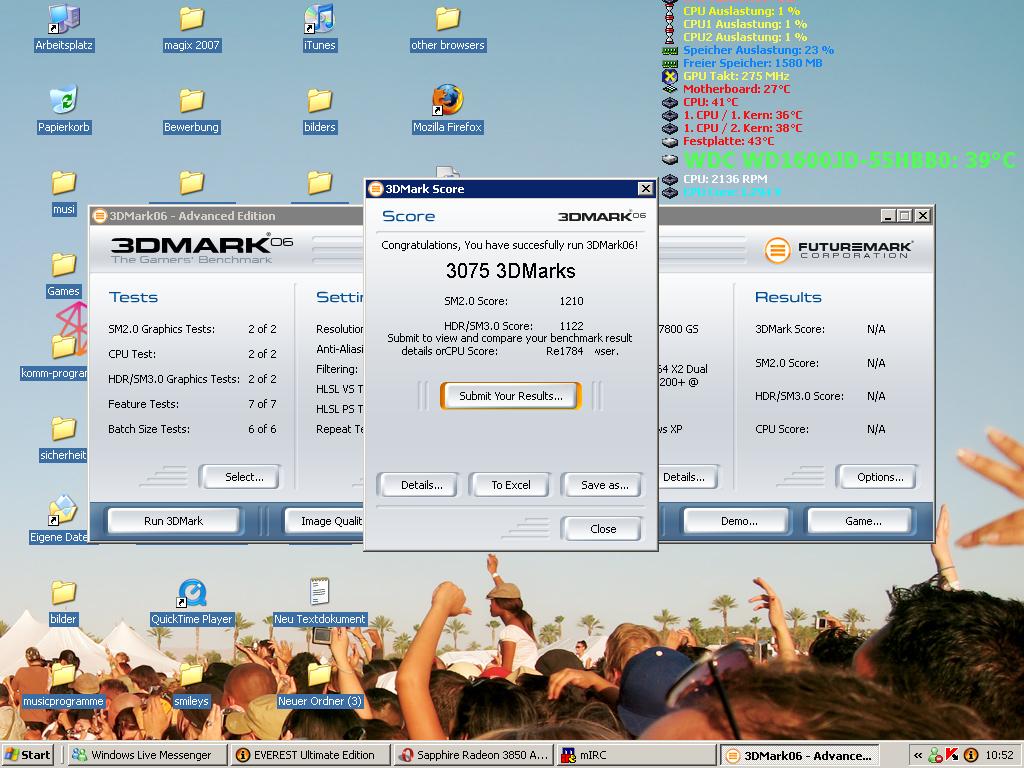Viewport: 1024px width, 768px height.
Task: Click CPU Test 2 of 2 row
Action: pyautogui.click(x=193, y=354)
